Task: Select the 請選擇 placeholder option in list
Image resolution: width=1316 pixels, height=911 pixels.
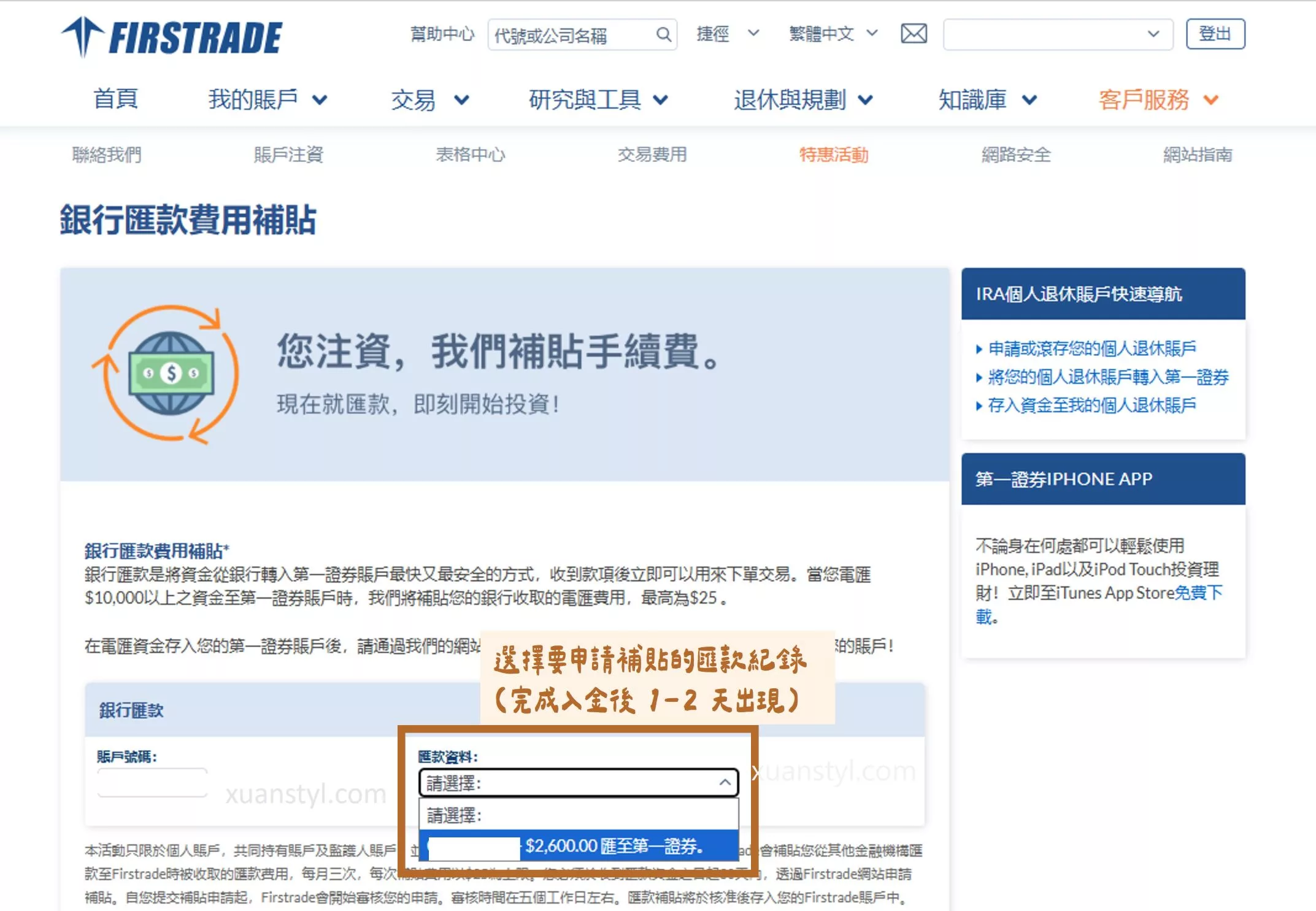Action: tap(579, 815)
